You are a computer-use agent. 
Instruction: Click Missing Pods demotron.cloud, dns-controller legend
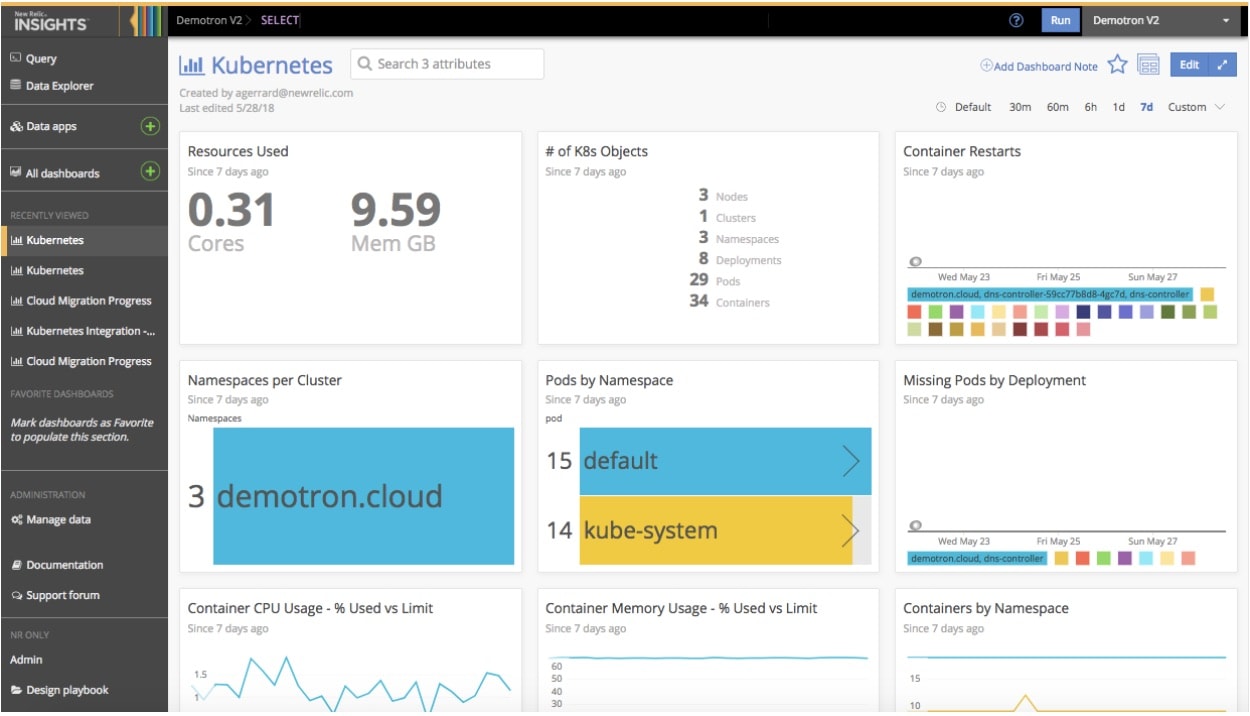pyautogui.click(x=977, y=559)
